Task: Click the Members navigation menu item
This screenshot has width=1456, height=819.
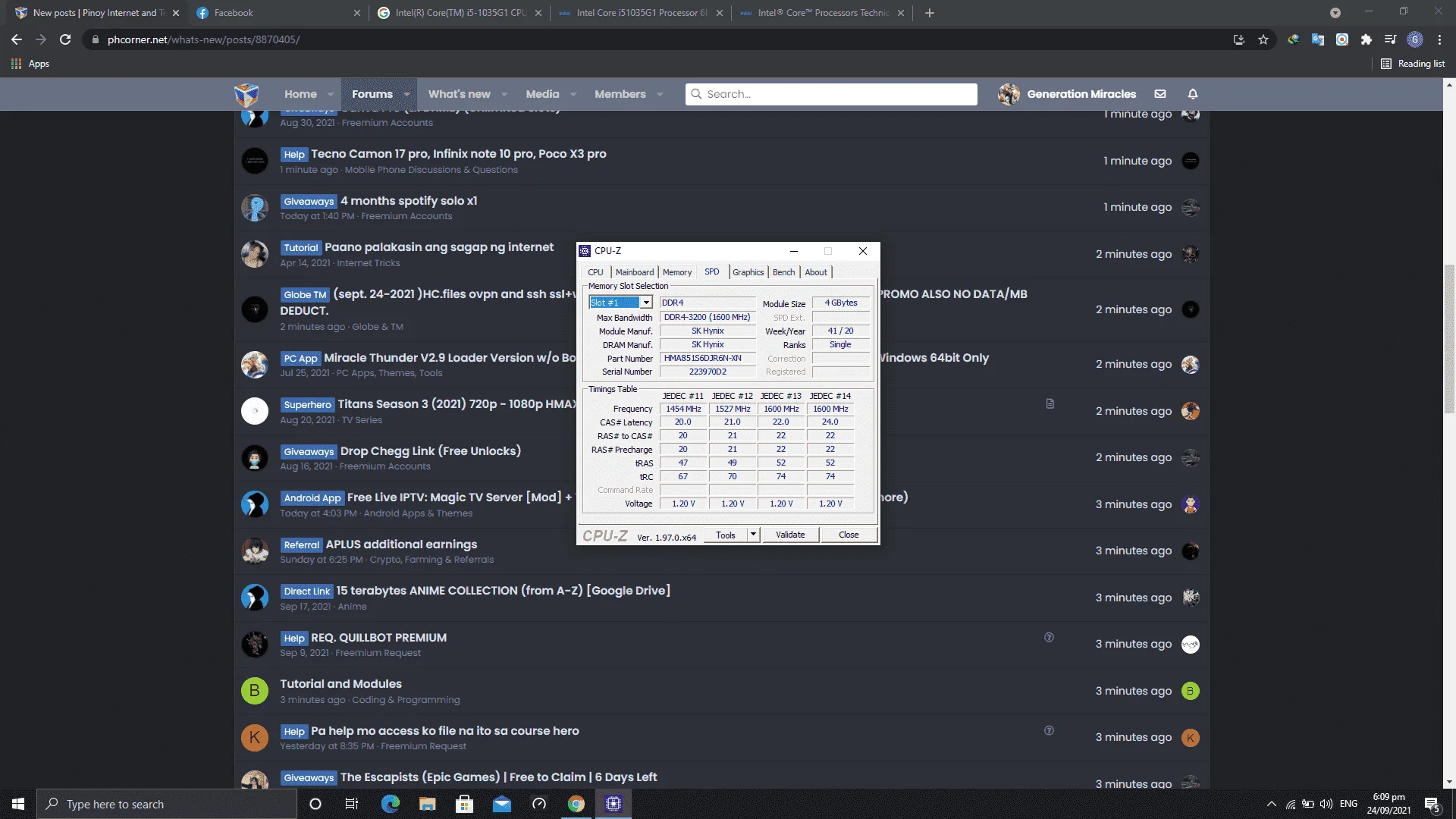Action: (x=620, y=94)
